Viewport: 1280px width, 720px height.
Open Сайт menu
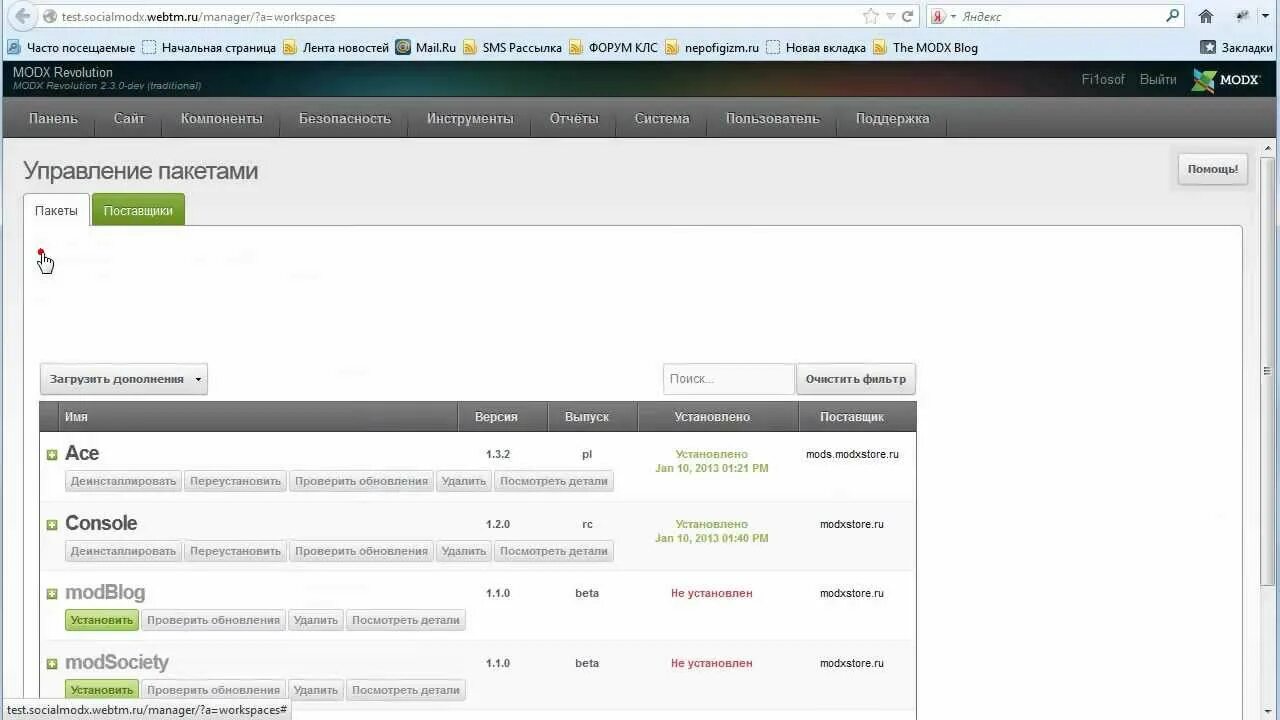point(129,118)
